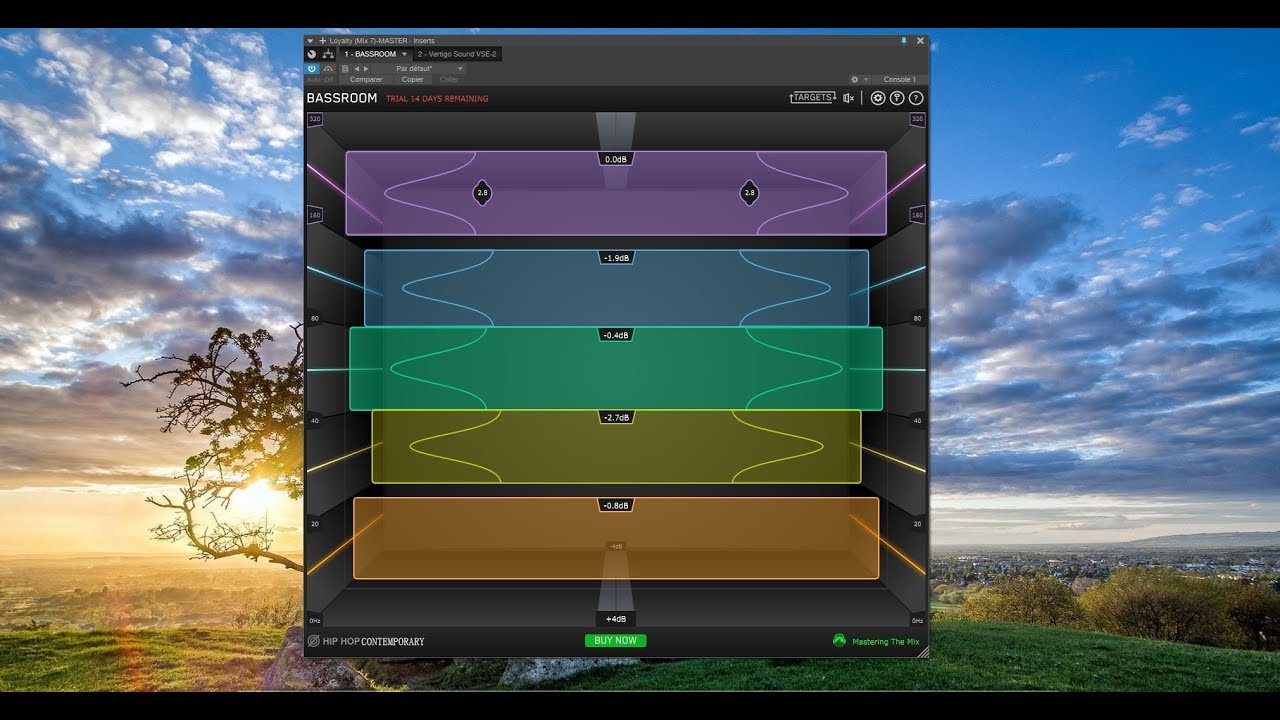Click the green Mastering The Mix logo icon

(x=840, y=641)
